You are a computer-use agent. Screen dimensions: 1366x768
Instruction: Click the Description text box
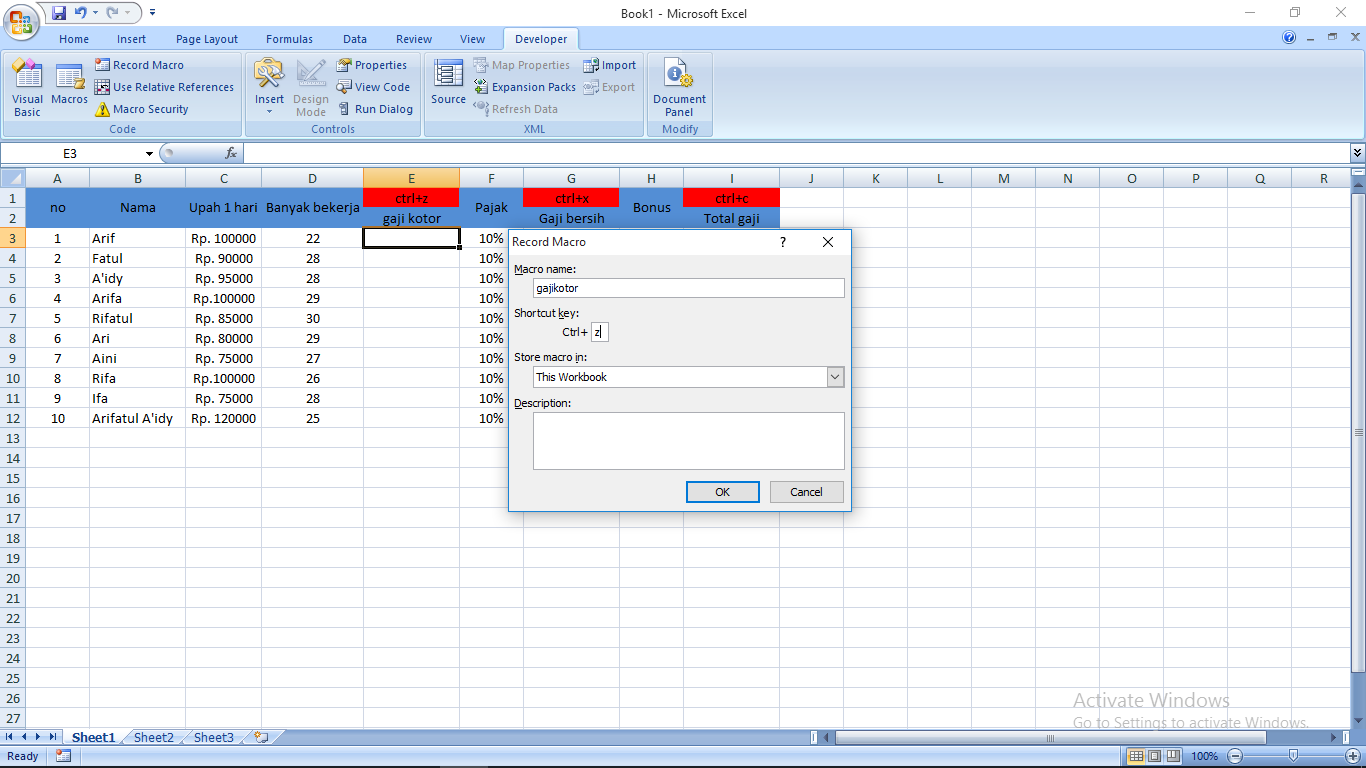pos(689,441)
